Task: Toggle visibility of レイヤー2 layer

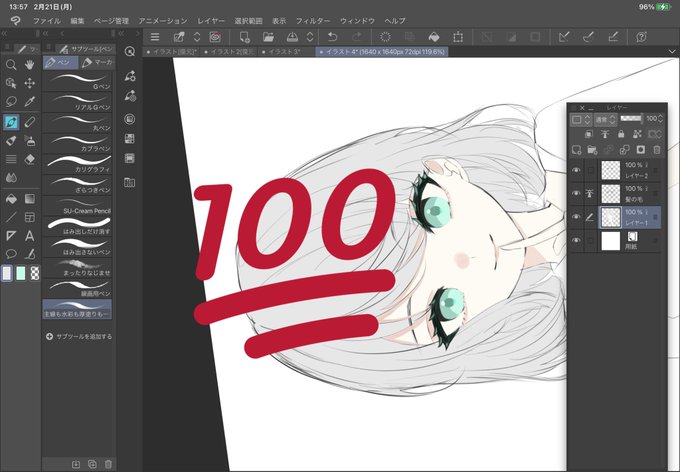Action: [x=576, y=170]
